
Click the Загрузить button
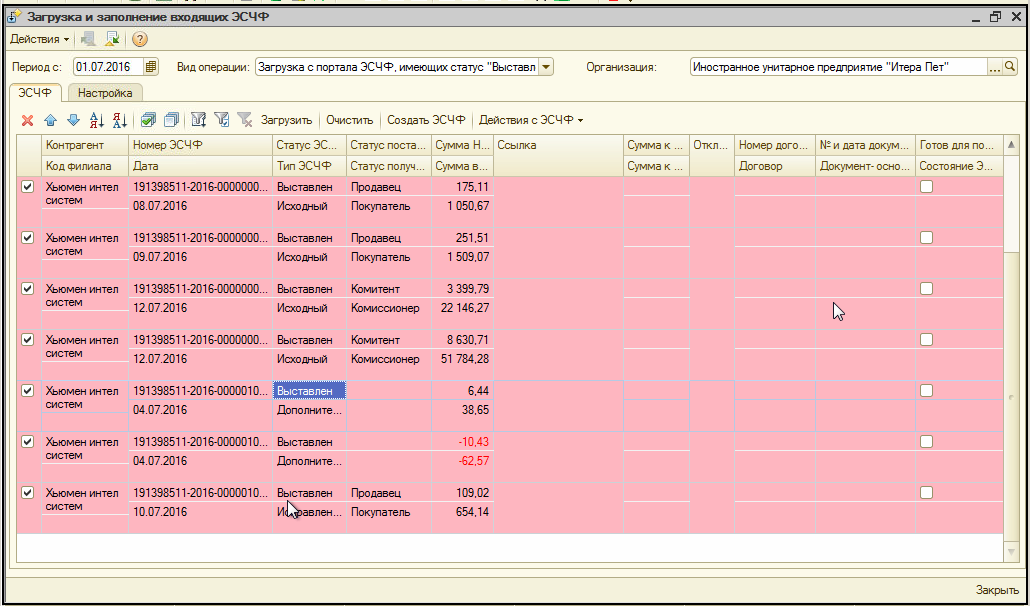coord(286,120)
